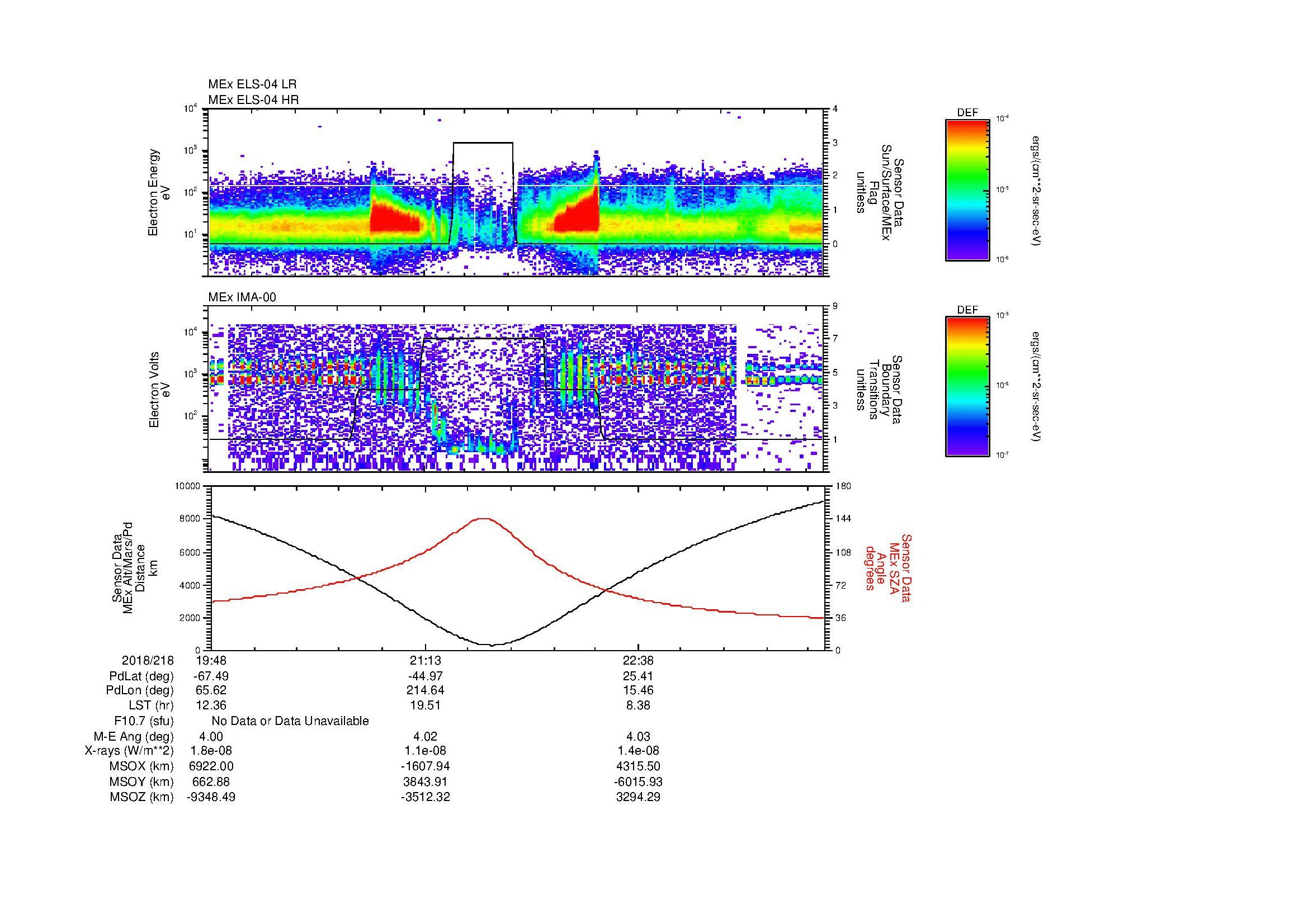This screenshot has height=924, width=1308.
Task: Click the 'Electron Volts eV' axis label
Action: click(x=159, y=390)
